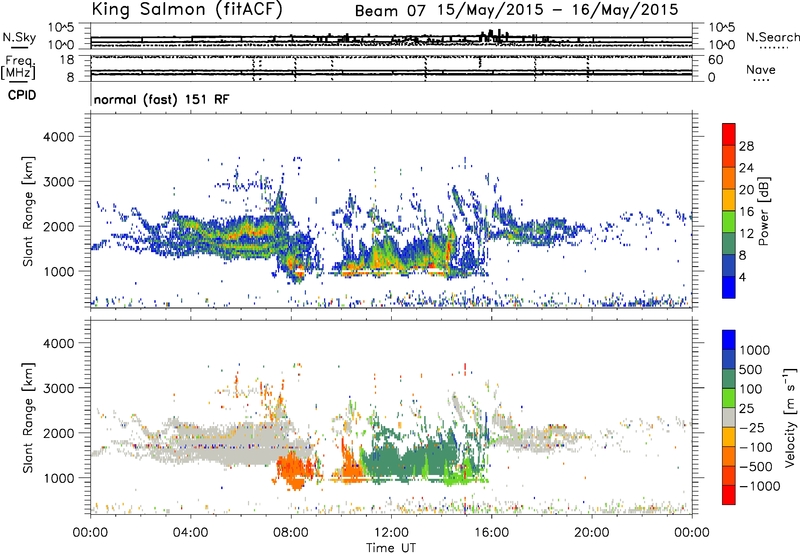Click the 15/May/2015 - 16/May/2015 date range
The width and height of the screenshot is (800, 554).
[558, 10]
